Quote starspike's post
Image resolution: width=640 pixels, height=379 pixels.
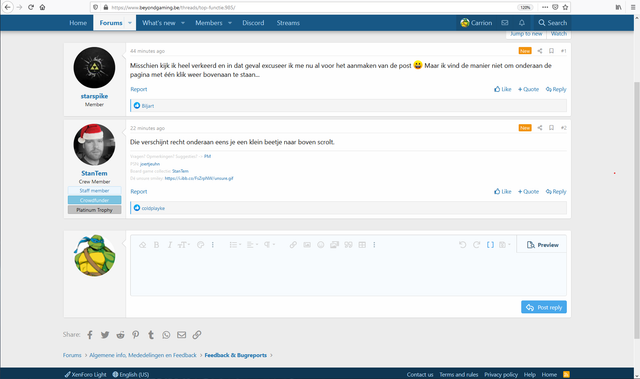[x=529, y=89]
